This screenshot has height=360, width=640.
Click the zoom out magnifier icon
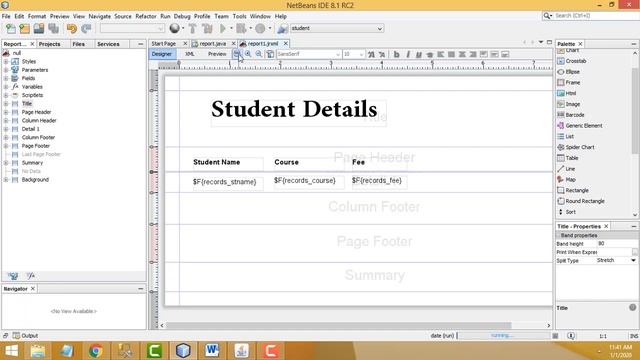(258, 54)
